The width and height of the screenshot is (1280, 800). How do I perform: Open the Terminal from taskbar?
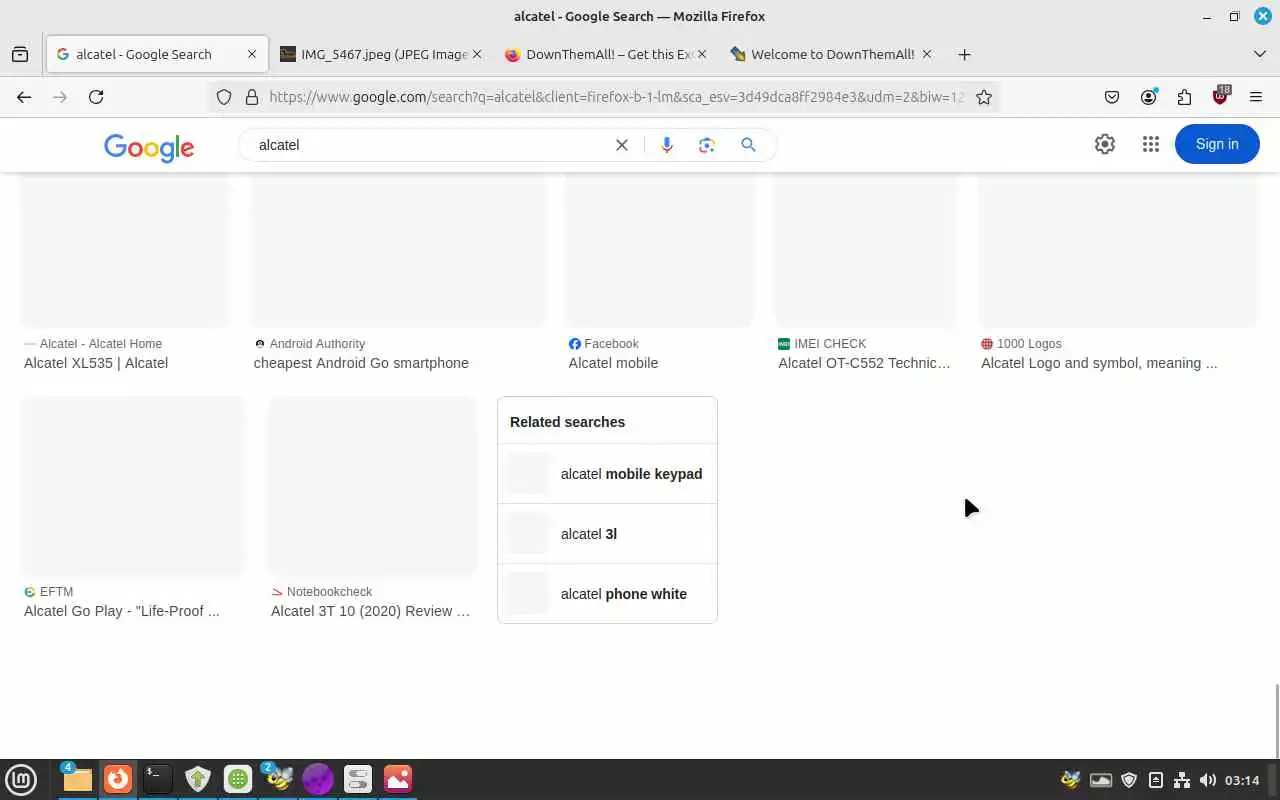coord(157,779)
